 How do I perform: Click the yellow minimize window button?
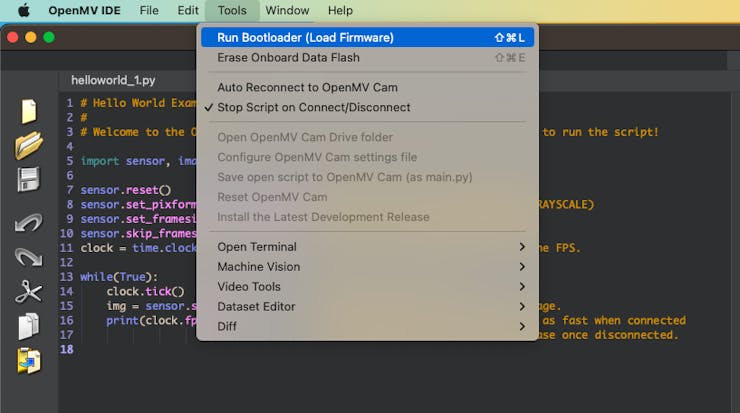click(x=31, y=37)
